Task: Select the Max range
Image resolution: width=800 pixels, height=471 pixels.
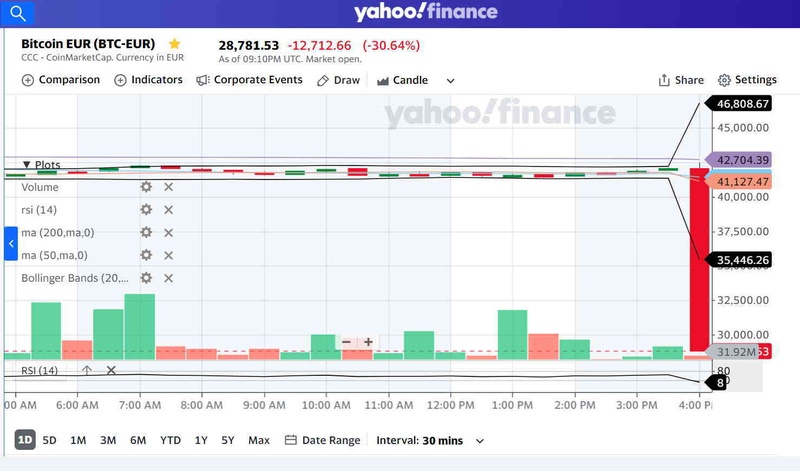Action: [x=259, y=440]
